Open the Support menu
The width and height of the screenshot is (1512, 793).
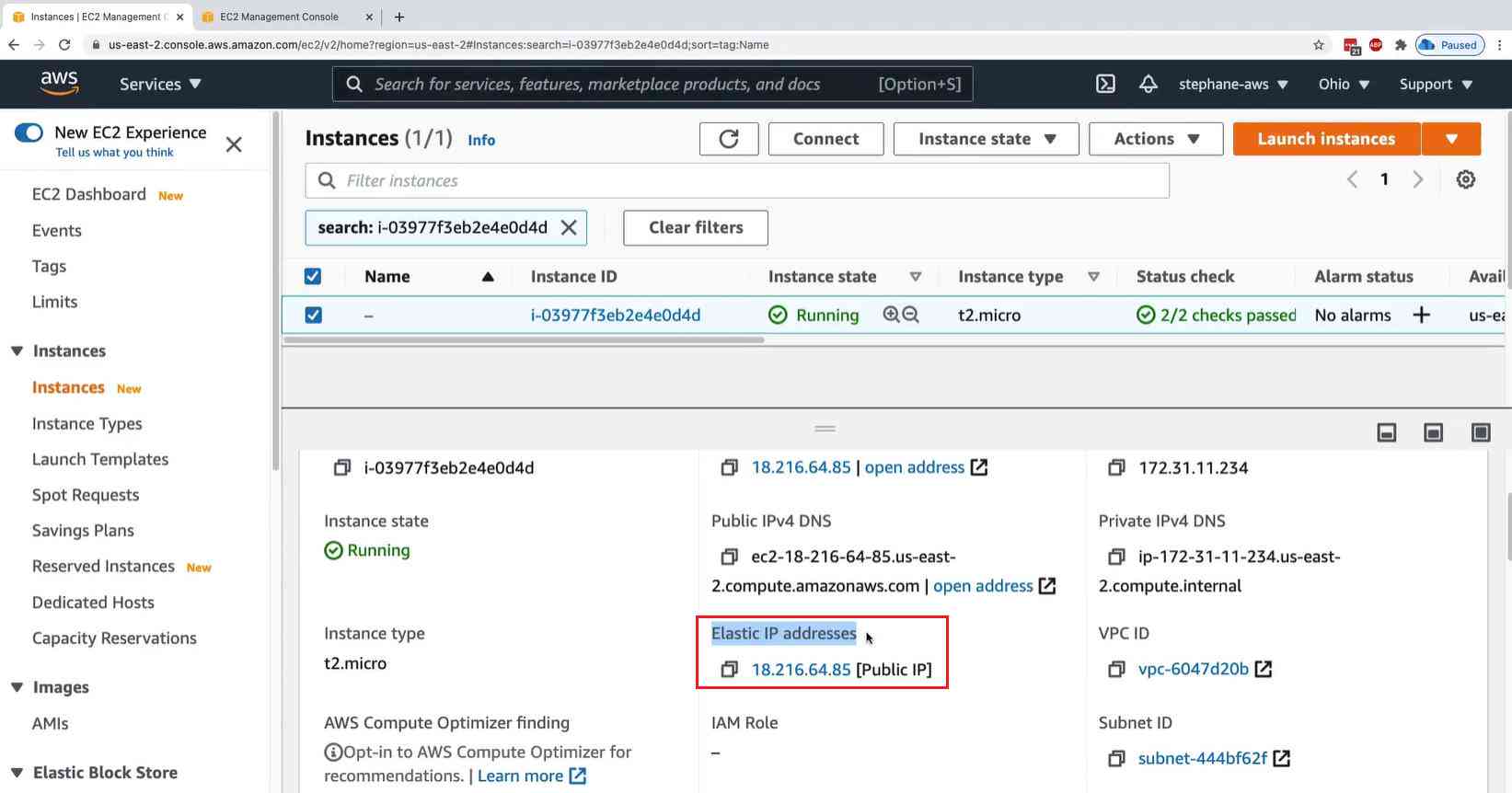(x=1436, y=84)
